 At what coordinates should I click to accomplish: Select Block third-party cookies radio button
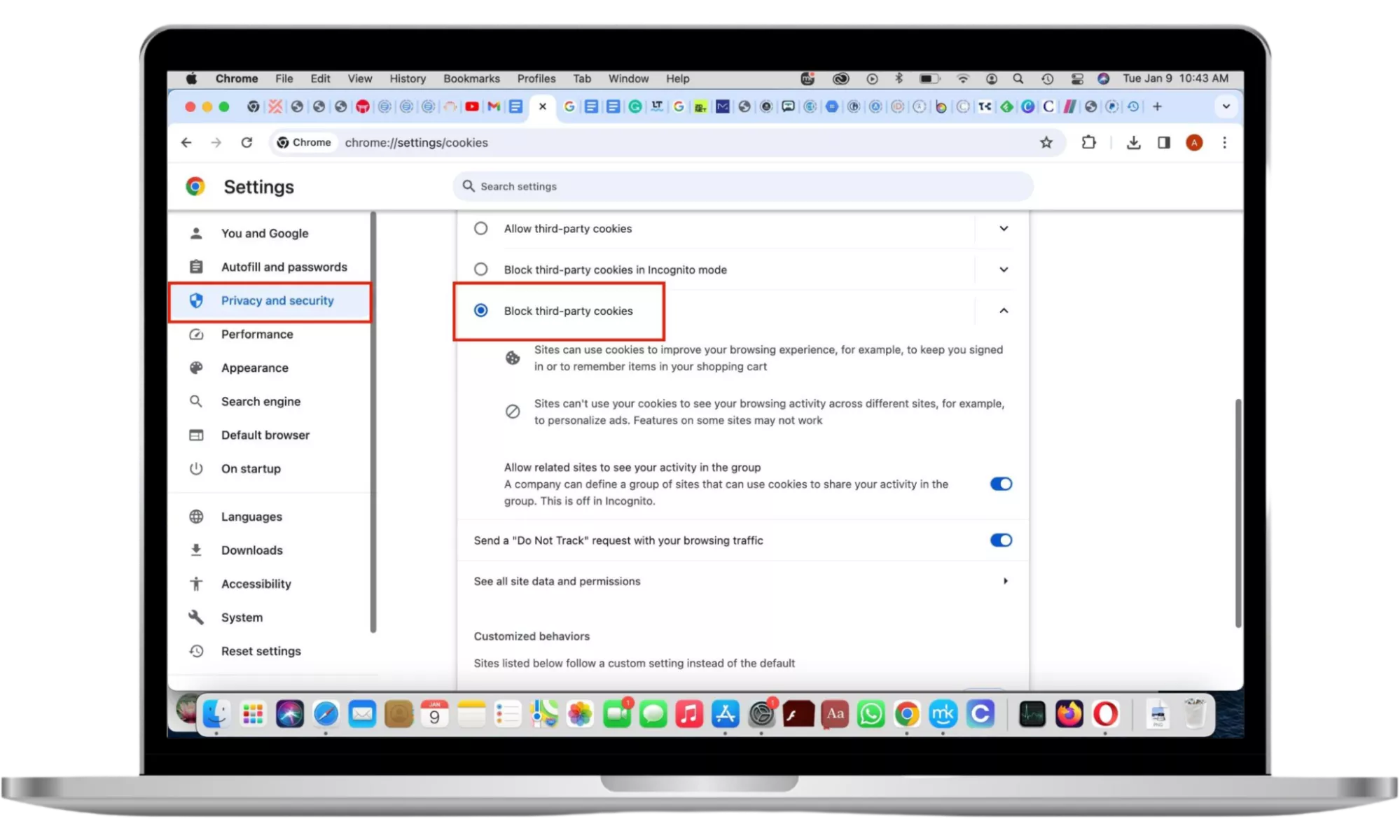tap(480, 310)
